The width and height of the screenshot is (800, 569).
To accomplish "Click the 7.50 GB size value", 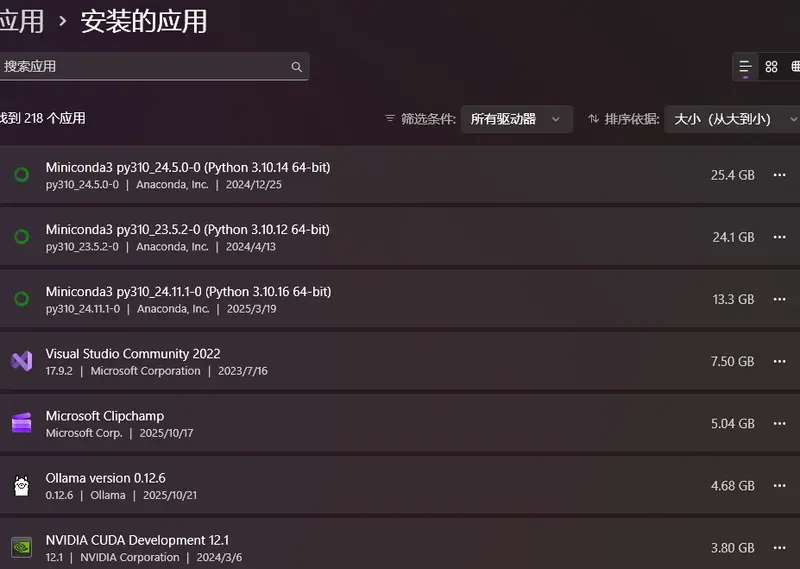I will pos(732,361).
